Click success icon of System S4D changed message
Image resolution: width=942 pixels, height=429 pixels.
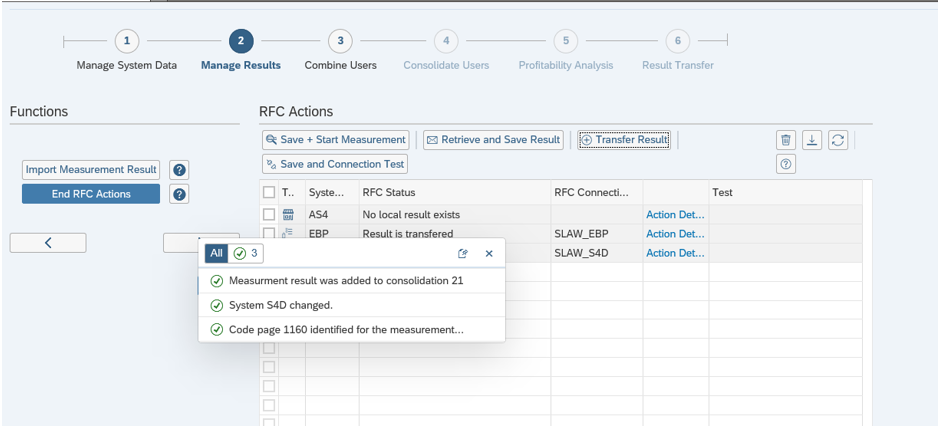(x=217, y=305)
